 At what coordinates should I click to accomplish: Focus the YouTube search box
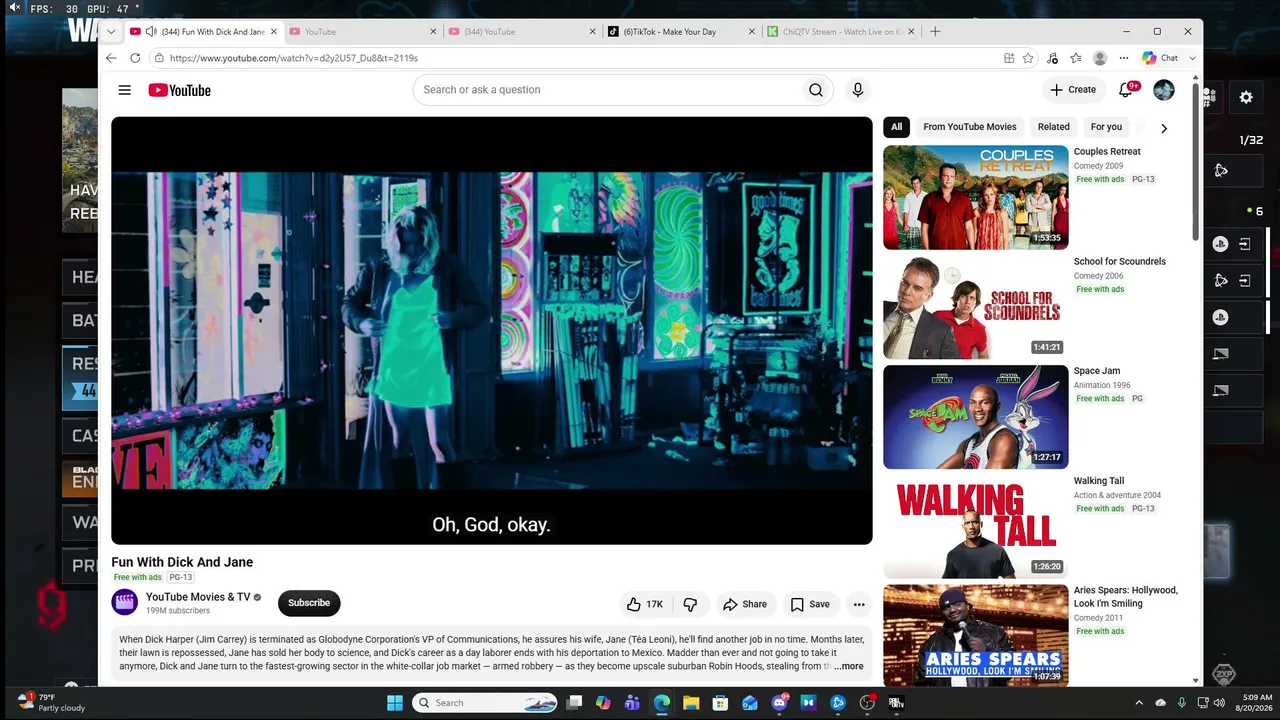606,90
